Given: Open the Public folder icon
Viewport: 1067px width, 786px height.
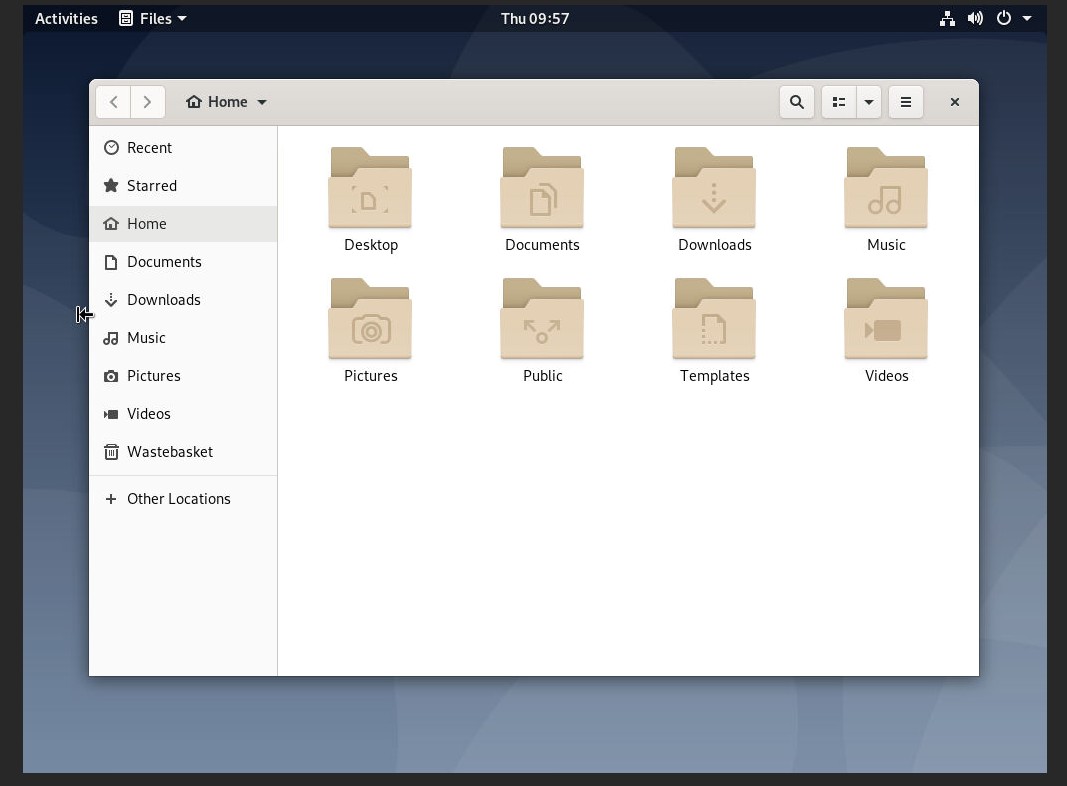Looking at the screenshot, I should click(x=542, y=318).
